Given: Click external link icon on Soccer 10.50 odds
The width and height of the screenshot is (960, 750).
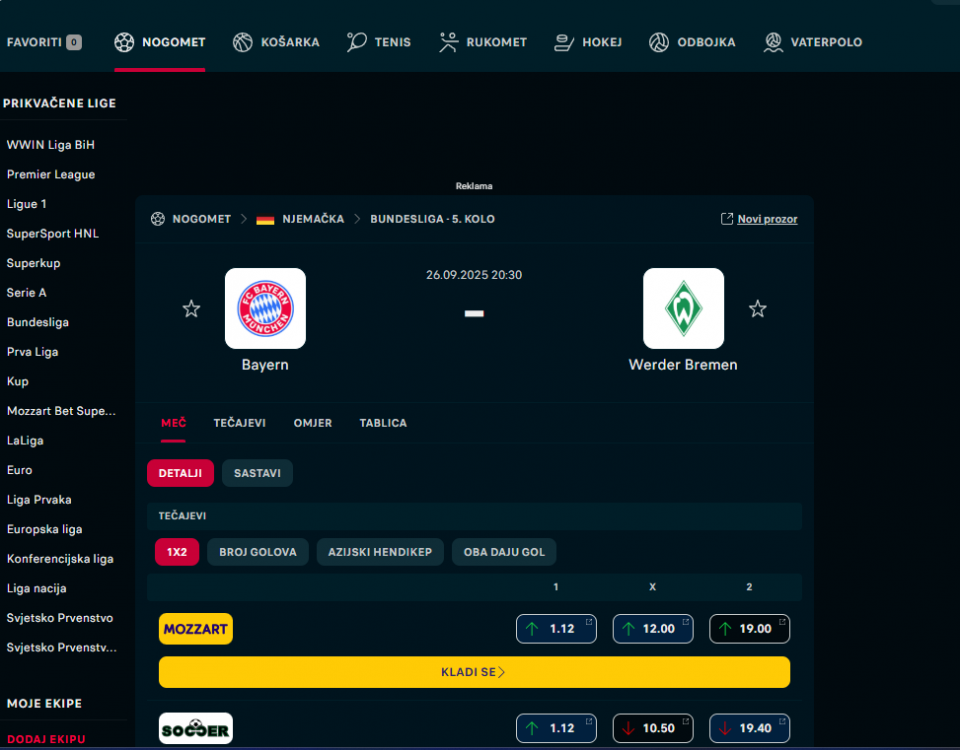Looking at the screenshot, I should click(686, 721).
